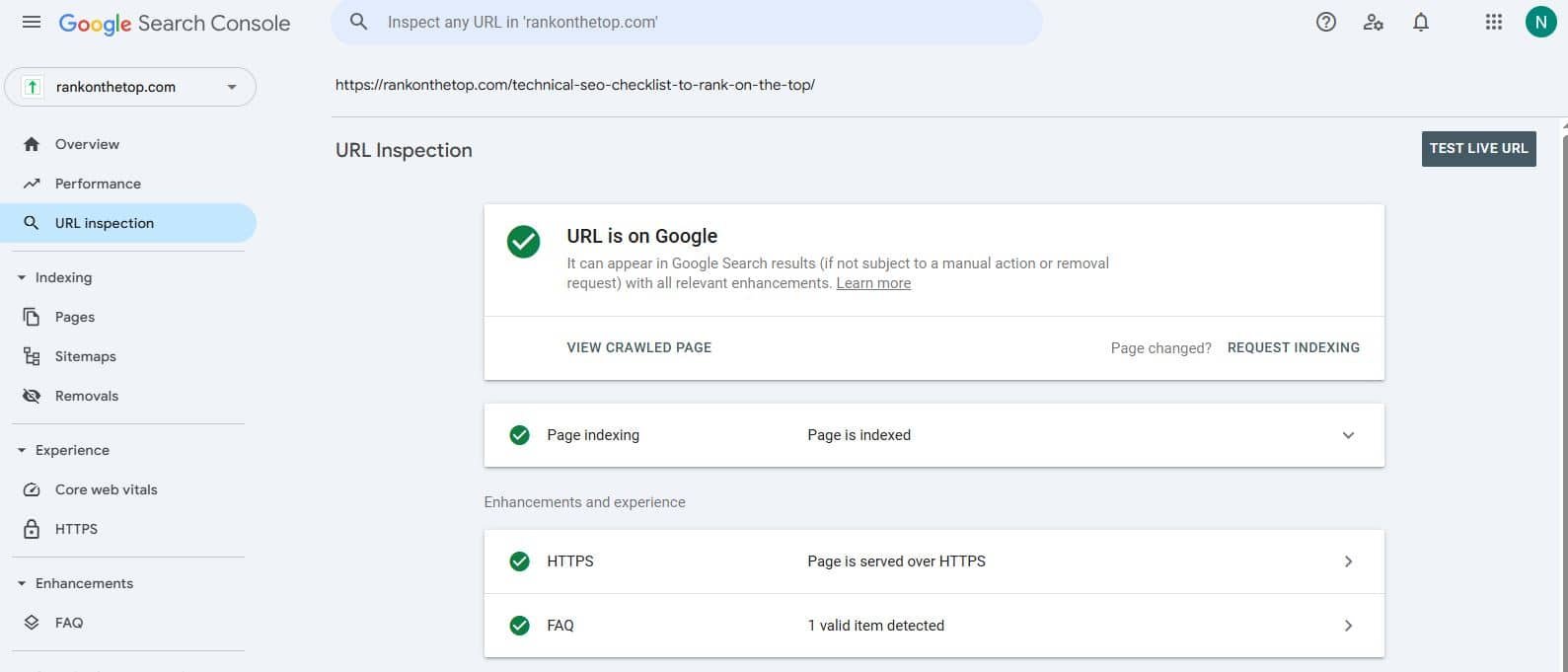The image size is (1568, 672).
Task: Collapse the Enhancements section
Action: (22, 584)
